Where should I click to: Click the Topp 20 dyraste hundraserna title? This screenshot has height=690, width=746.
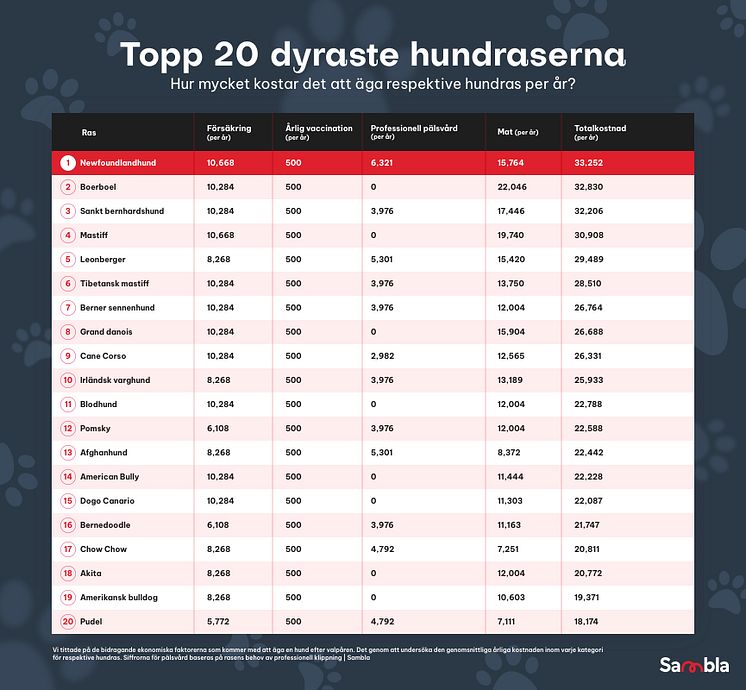click(373, 55)
